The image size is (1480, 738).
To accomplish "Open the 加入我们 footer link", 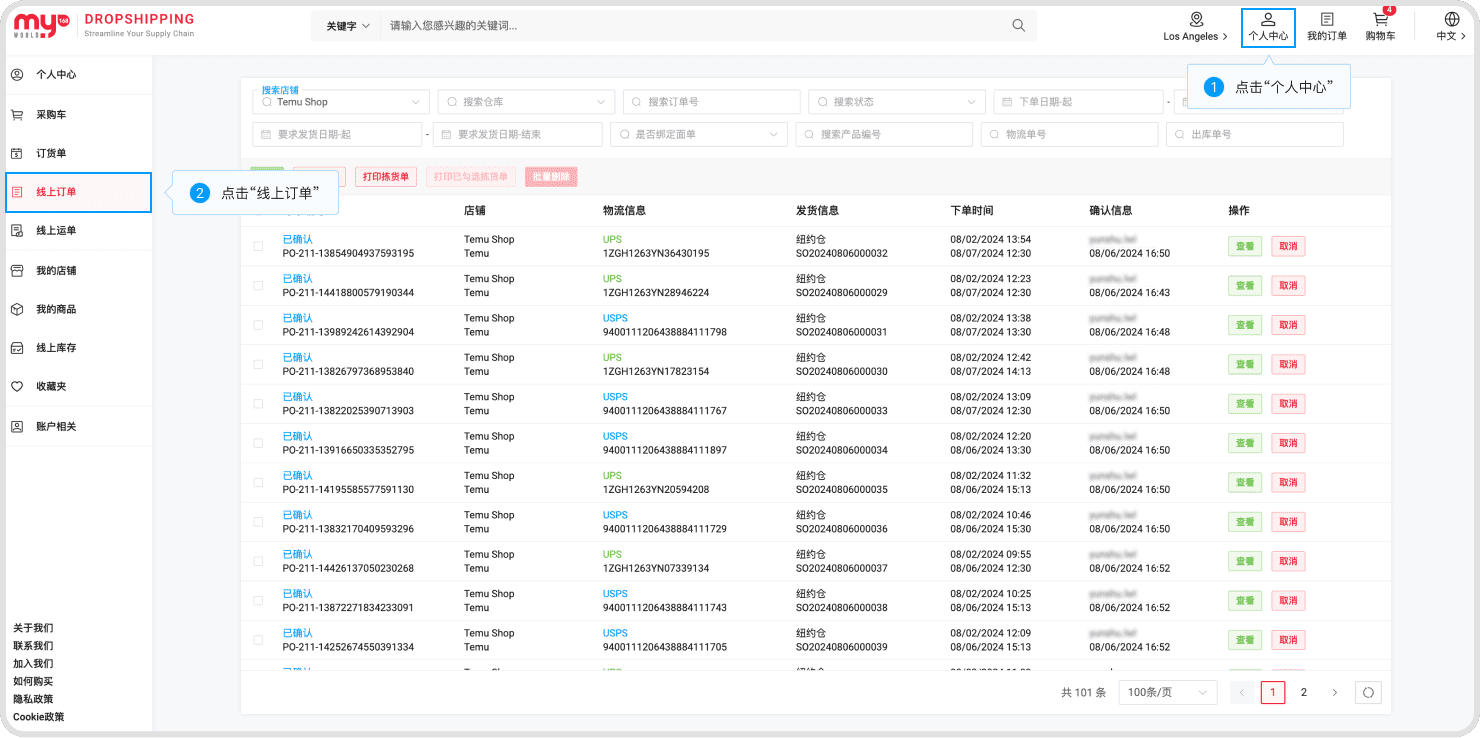I will pyautogui.click(x=33, y=664).
